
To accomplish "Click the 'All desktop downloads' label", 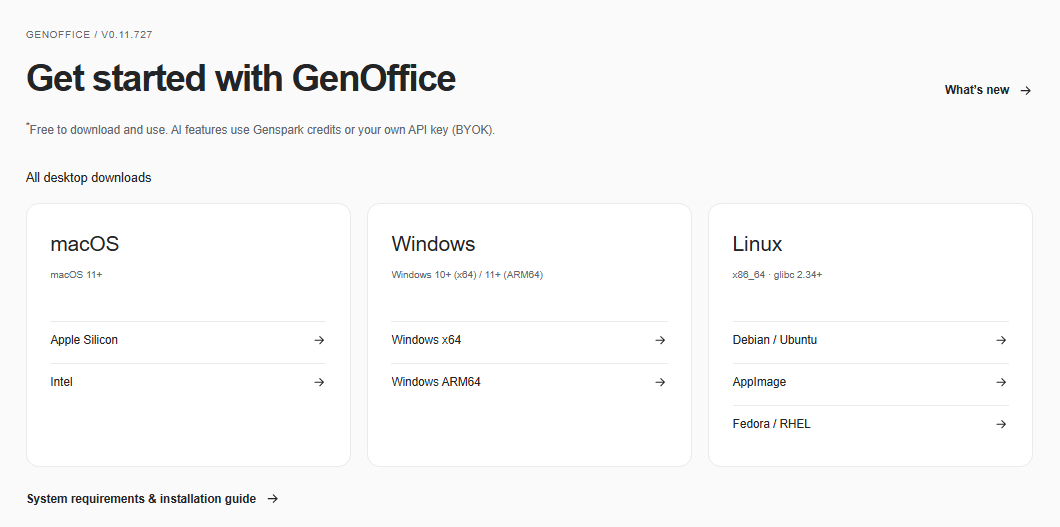I will pos(89,178).
